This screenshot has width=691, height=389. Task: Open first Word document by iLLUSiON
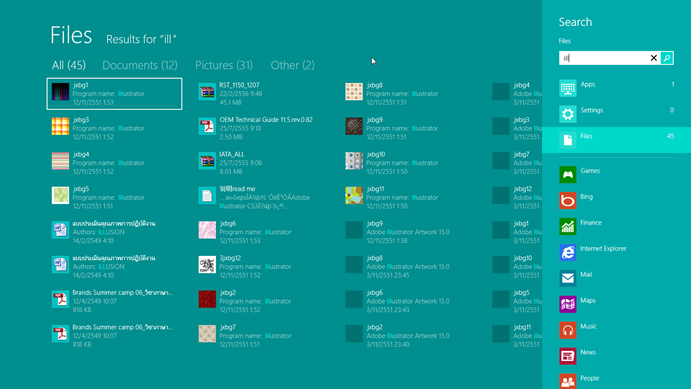pyautogui.click(x=60, y=230)
